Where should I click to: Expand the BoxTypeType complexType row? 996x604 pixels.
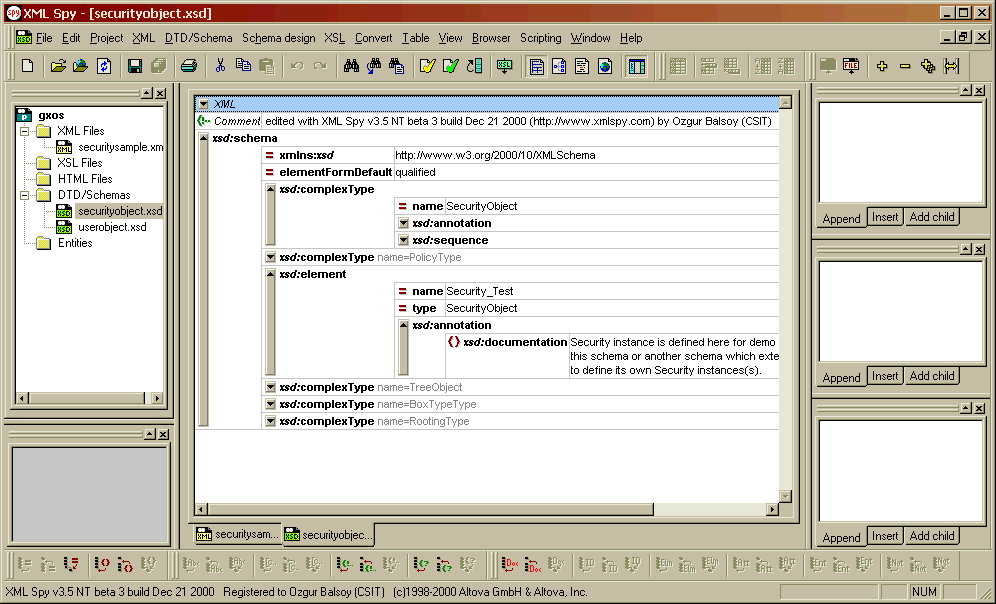(270, 405)
